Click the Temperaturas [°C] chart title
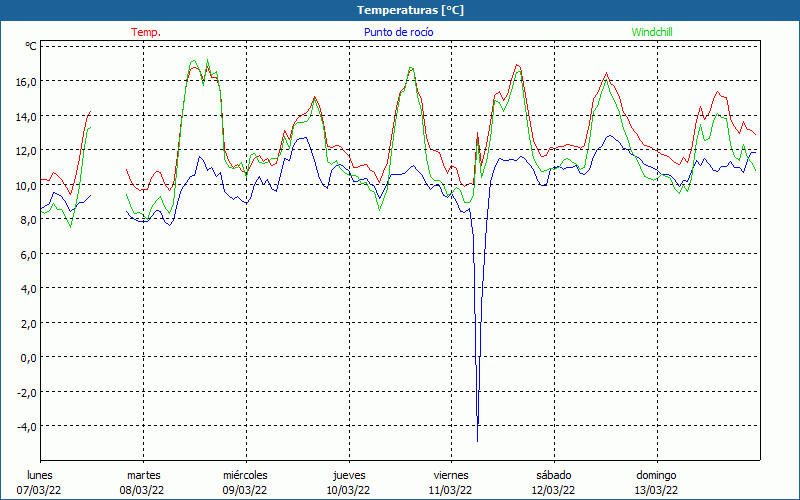This screenshot has width=800, height=500. [x=410, y=10]
